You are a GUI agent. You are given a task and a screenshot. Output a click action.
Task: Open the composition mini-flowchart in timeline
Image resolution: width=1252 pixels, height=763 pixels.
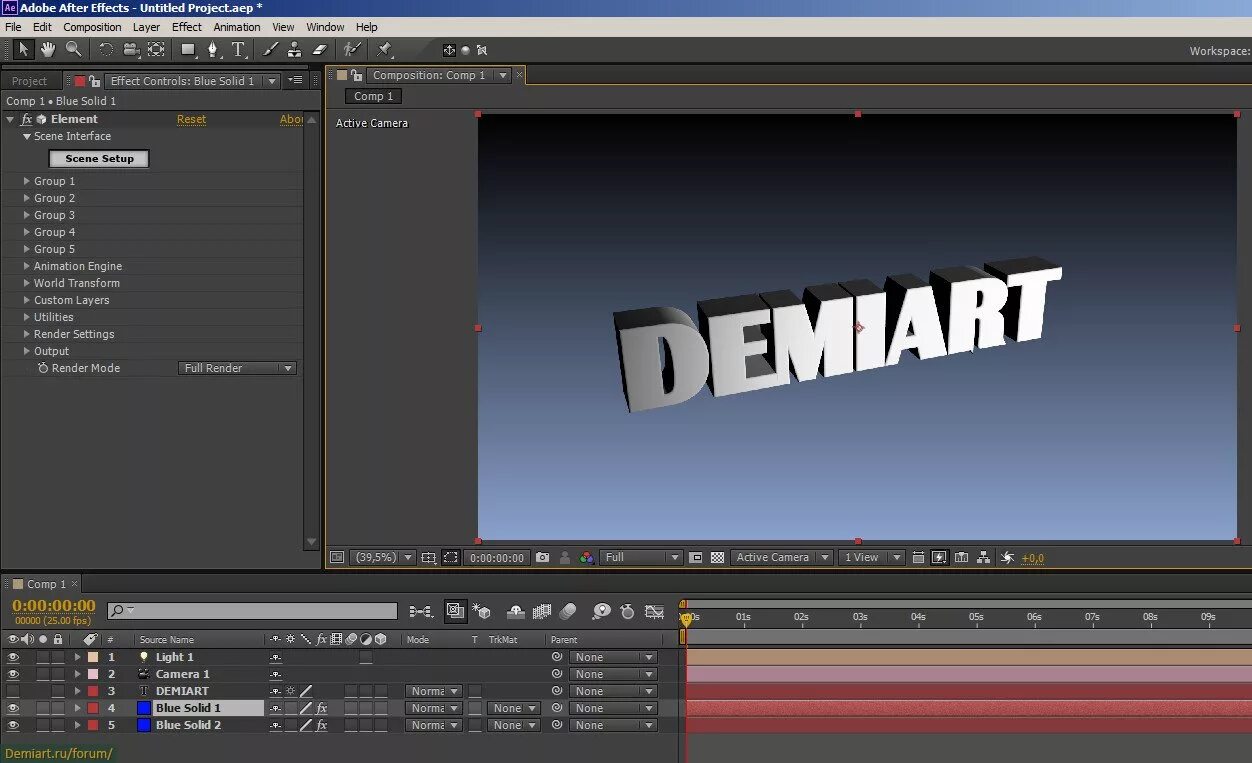pyautogui.click(x=421, y=611)
